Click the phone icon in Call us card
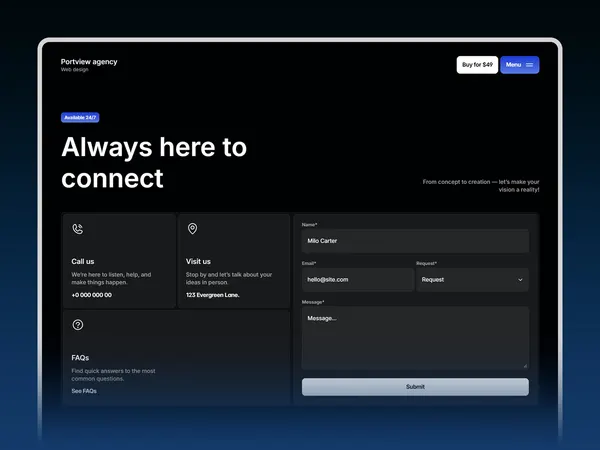 point(78,229)
